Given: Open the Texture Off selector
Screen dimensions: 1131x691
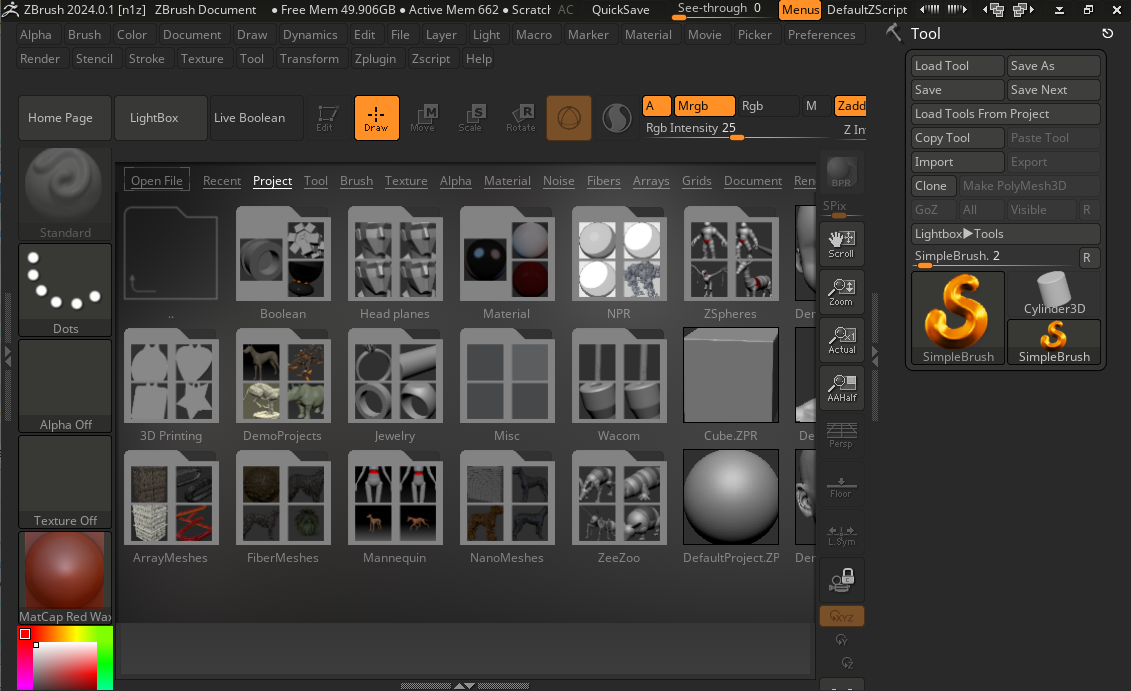Looking at the screenshot, I should [x=65, y=482].
